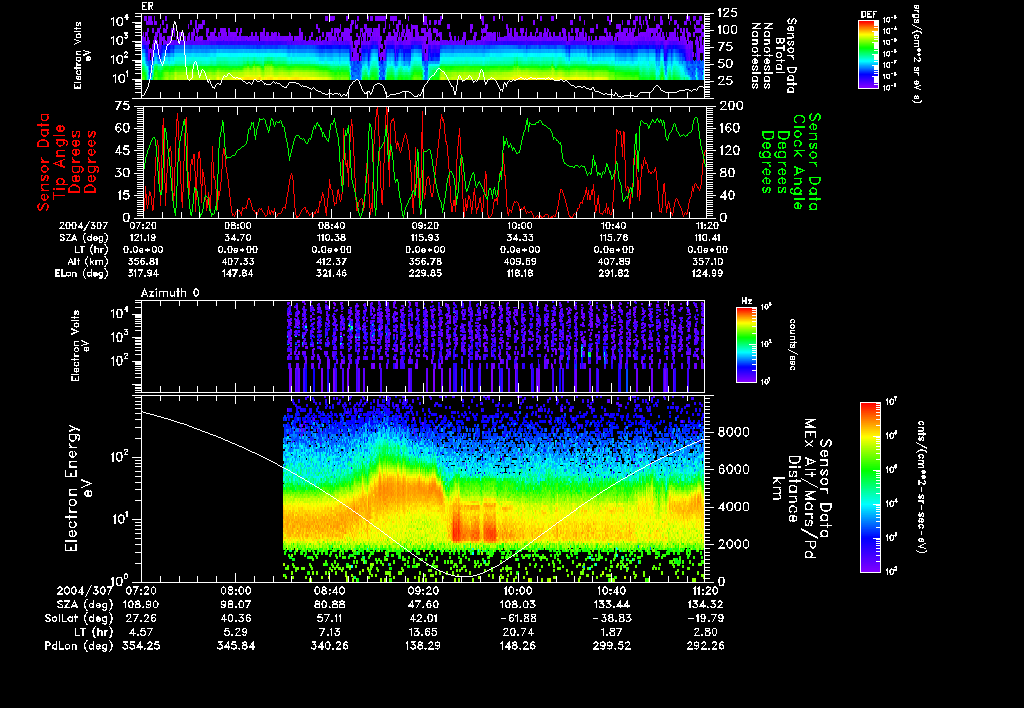Image resolution: width=1024 pixels, height=708 pixels.
Task: Select SZA value 34.70
Action: [x=238, y=238]
